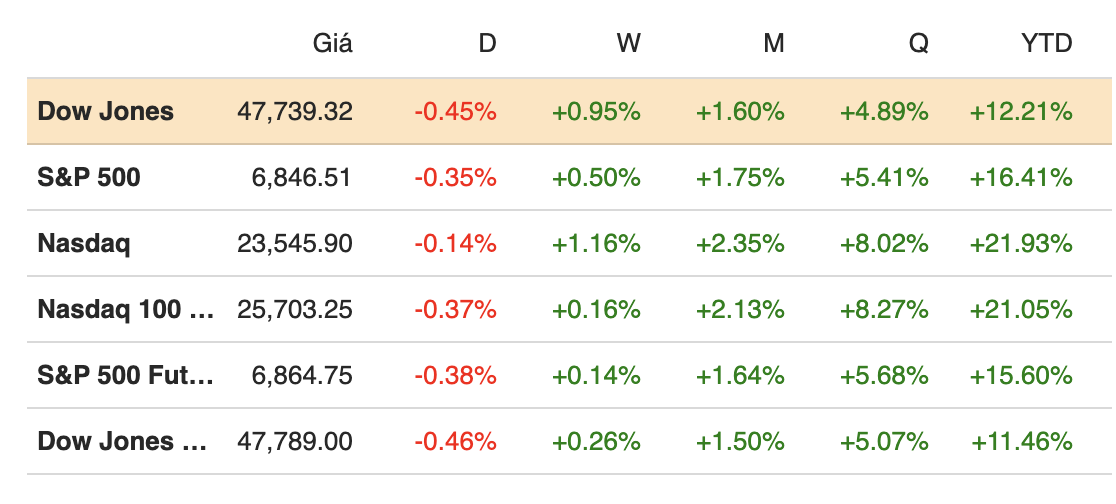Image resolution: width=1116 pixels, height=504 pixels.
Task: Sort by the Giá column header
Action: point(333,43)
